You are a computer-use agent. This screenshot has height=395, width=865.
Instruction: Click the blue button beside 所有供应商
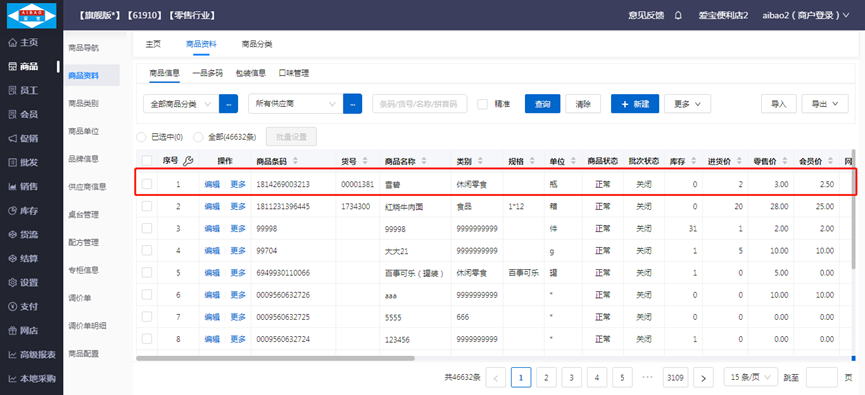coord(353,104)
